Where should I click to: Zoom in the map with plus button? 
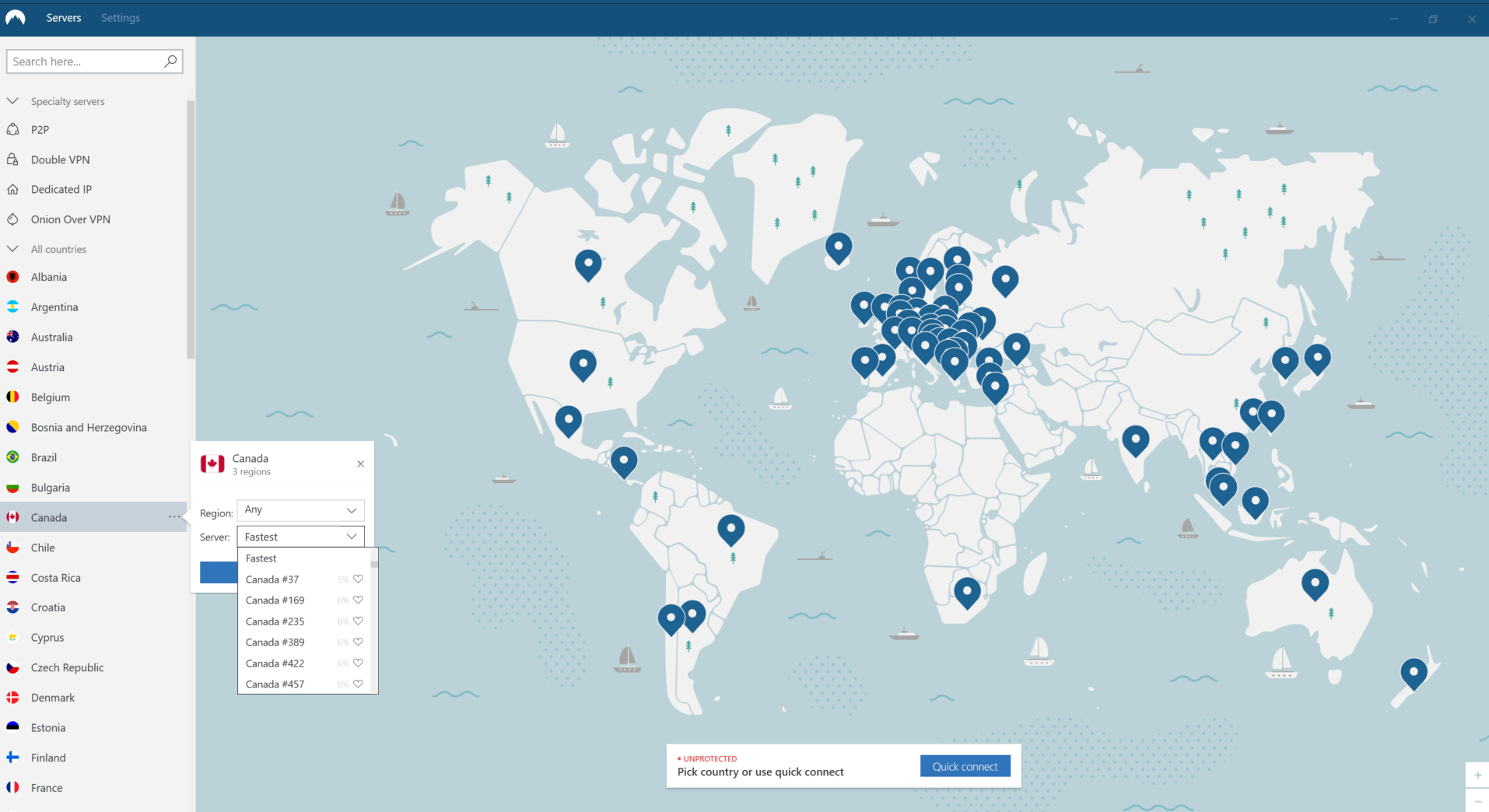coord(1477,775)
